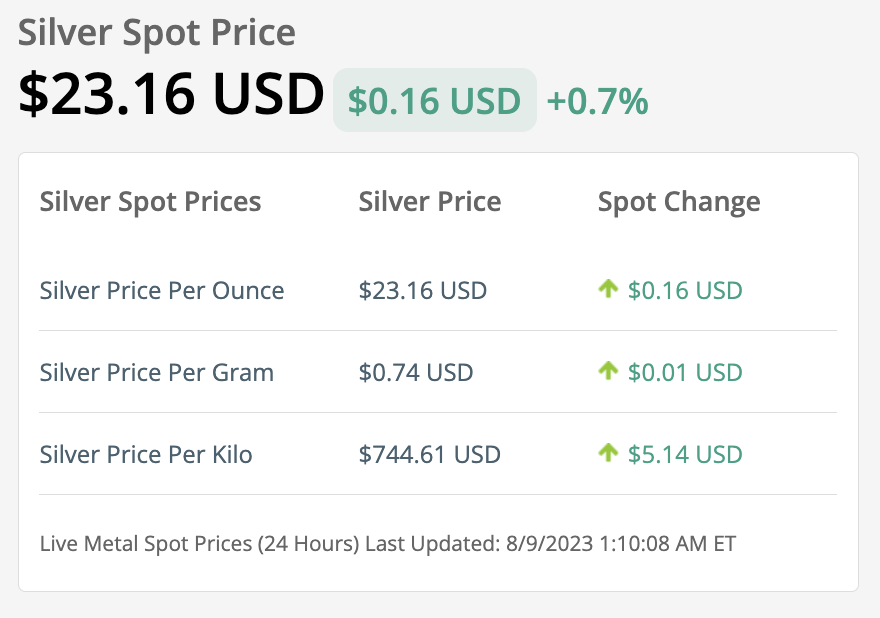Click the $744.61 USD per-kilo value
The height and width of the screenshot is (618, 880).
tap(430, 455)
